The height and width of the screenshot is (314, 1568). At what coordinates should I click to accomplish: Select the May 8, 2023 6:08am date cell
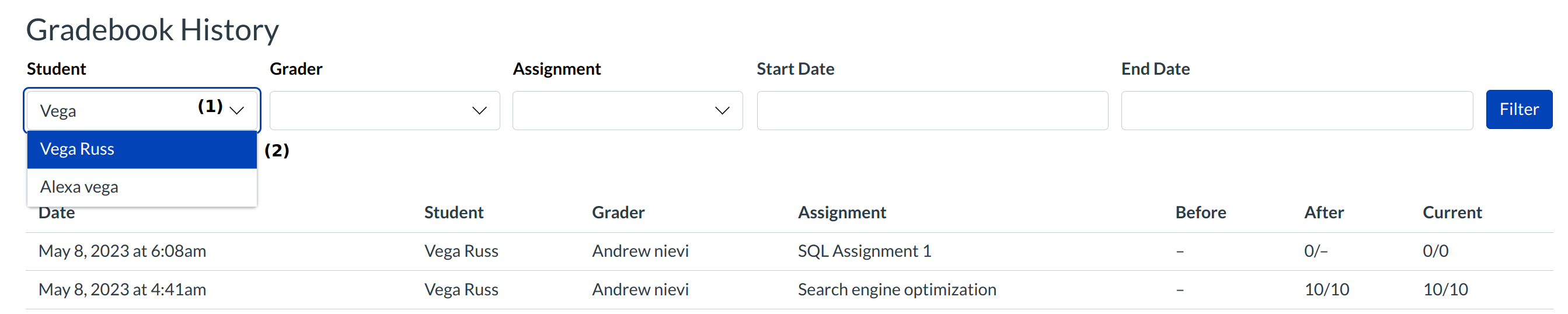click(123, 252)
